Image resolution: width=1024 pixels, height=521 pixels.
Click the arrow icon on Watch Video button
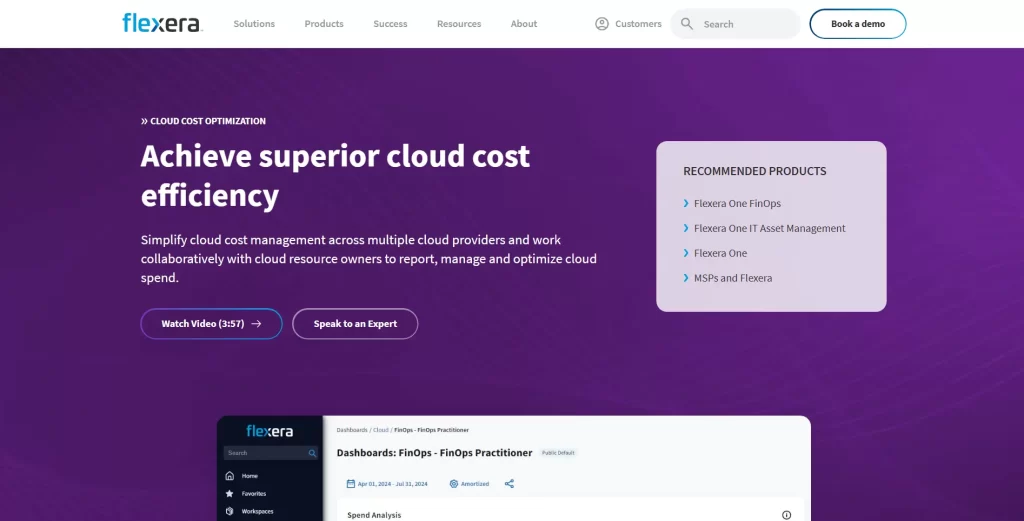[256, 324]
